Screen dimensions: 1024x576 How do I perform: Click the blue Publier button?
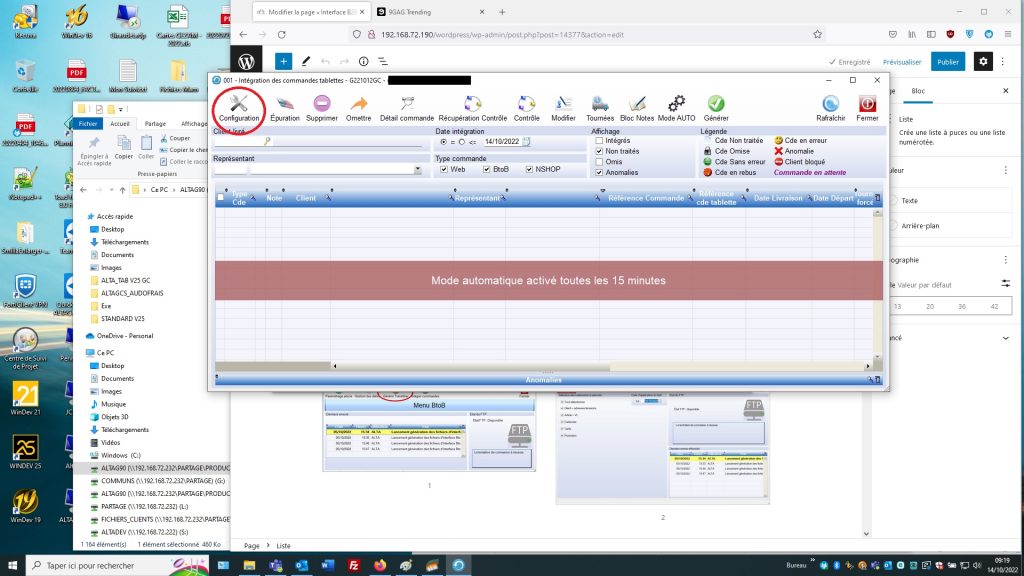[x=947, y=61]
